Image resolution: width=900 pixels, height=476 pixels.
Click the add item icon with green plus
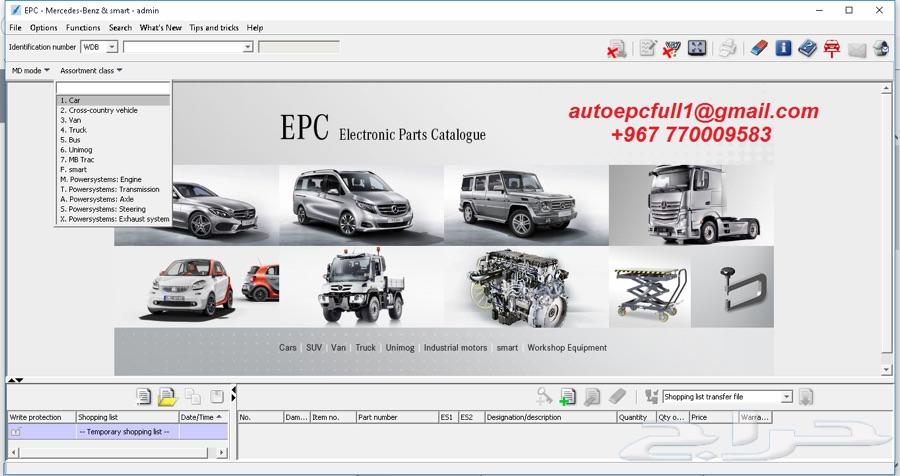[567, 396]
